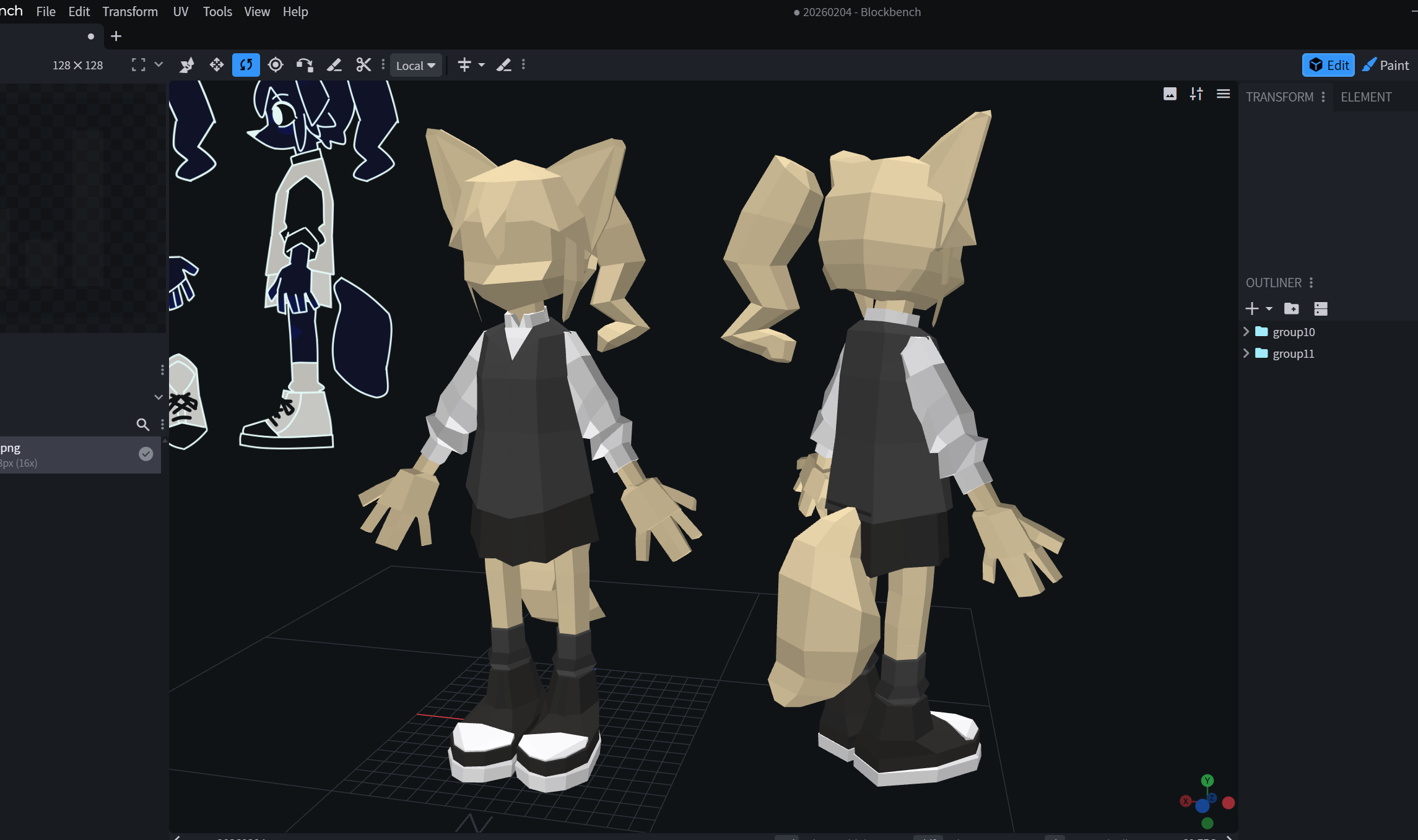Image resolution: width=1418 pixels, height=840 pixels.
Task: Open the Tools menu
Action: click(x=217, y=12)
